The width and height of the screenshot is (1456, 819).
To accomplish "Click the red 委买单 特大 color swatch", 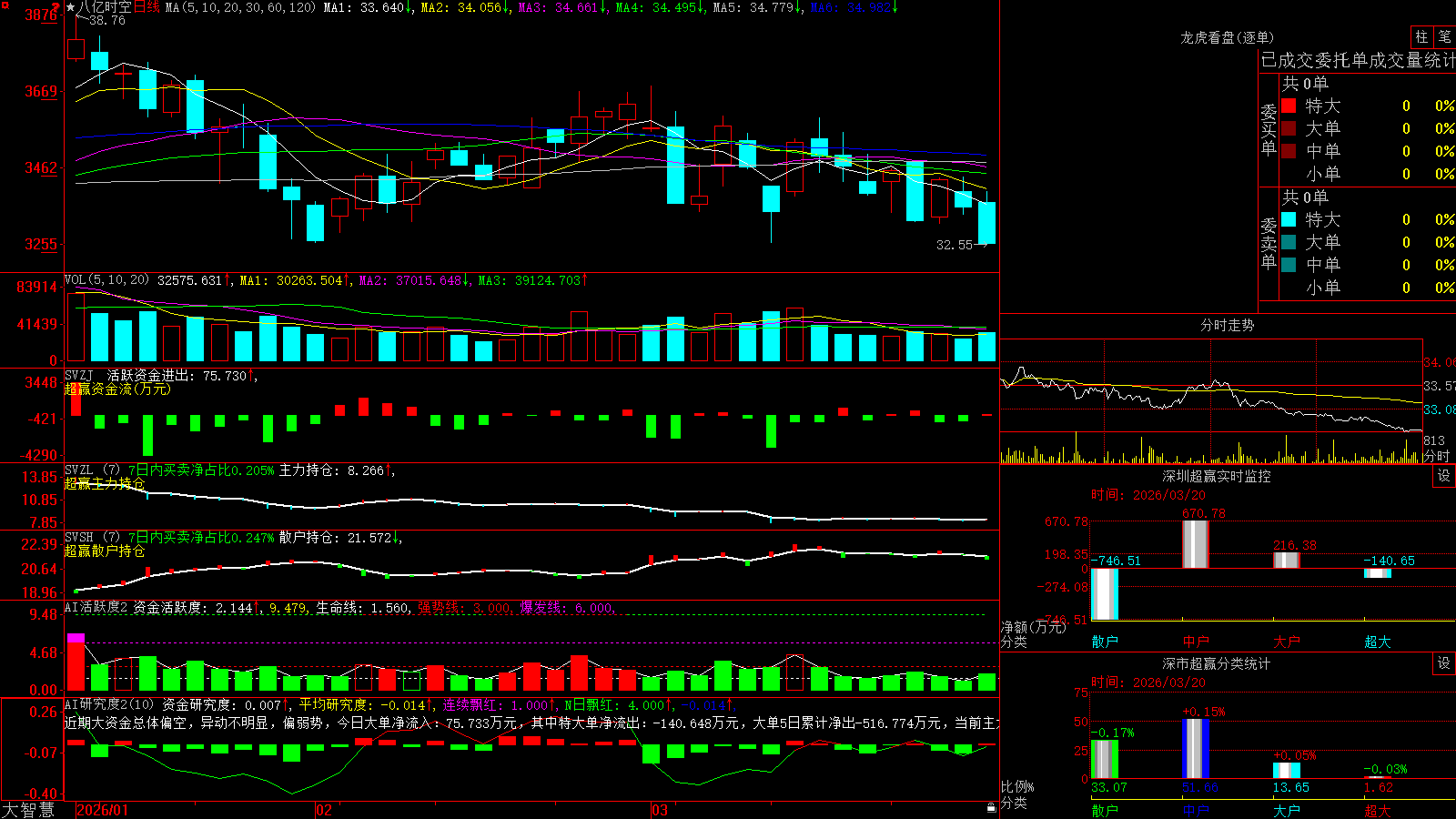I will 1289,106.
